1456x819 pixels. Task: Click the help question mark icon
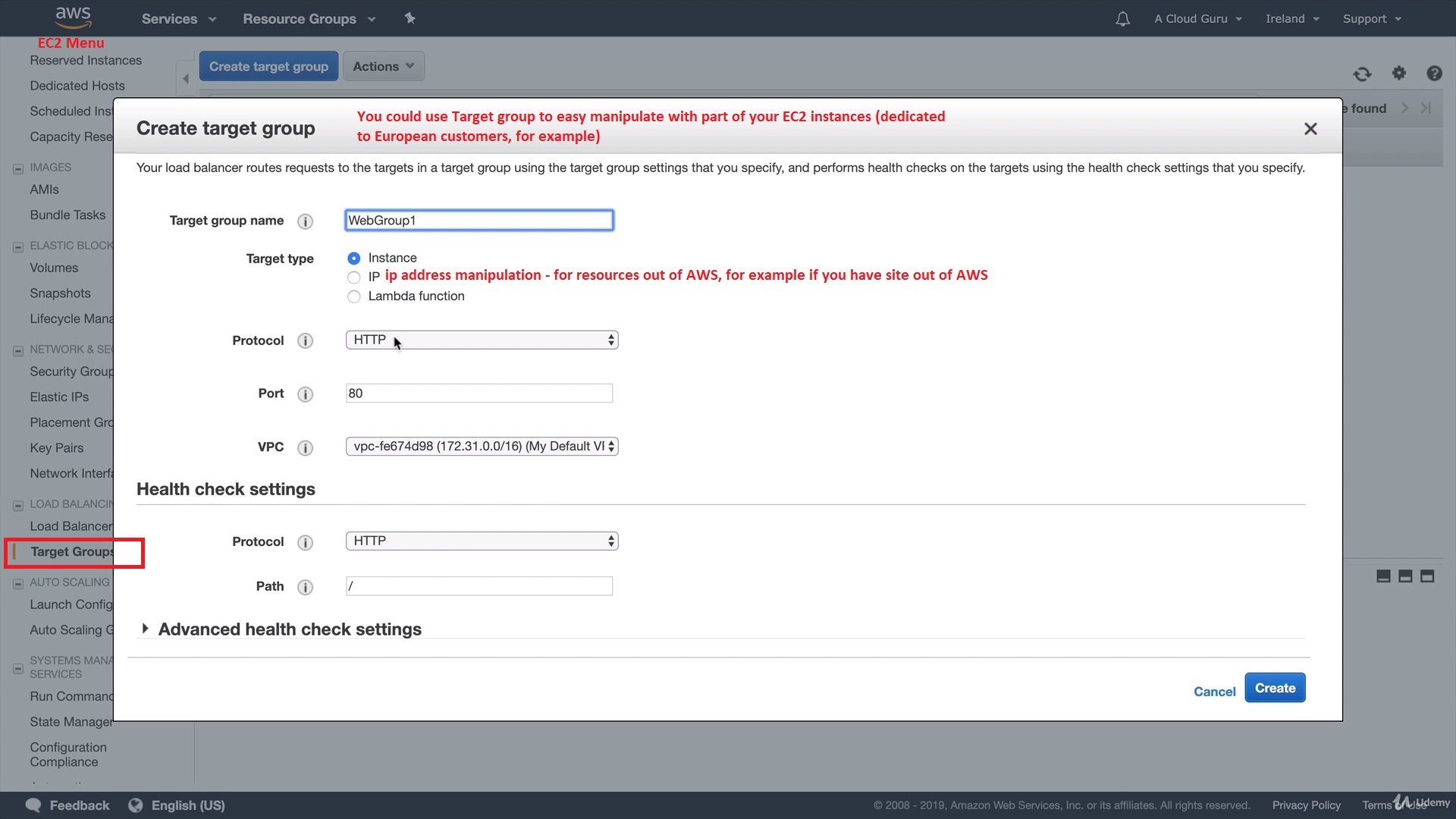pos(1433,73)
